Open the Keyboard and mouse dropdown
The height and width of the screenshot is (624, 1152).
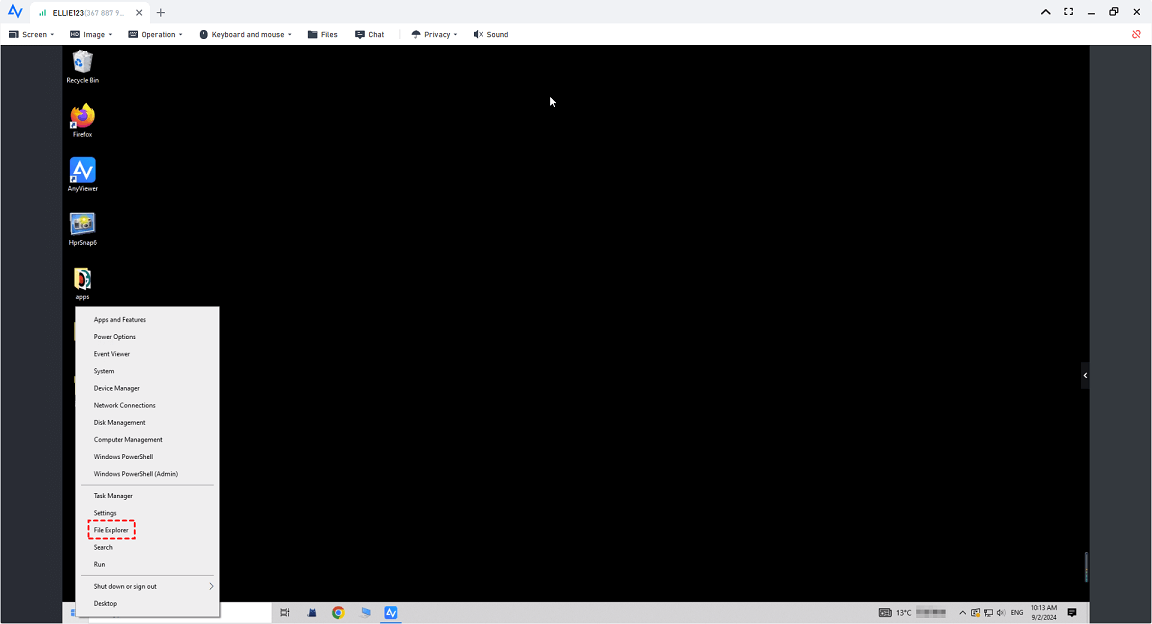tap(245, 35)
